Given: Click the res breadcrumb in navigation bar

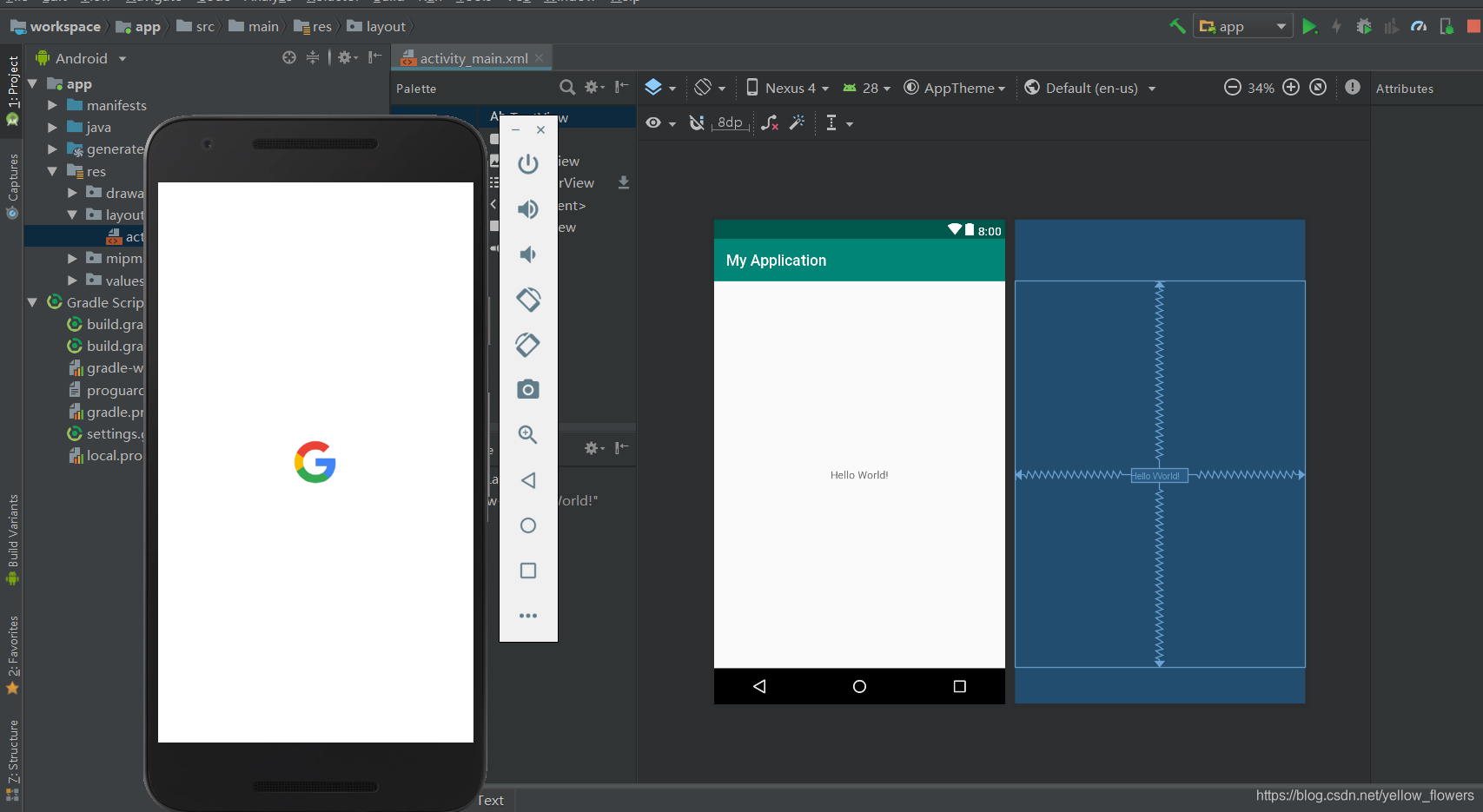Looking at the screenshot, I should tap(313, 27).
